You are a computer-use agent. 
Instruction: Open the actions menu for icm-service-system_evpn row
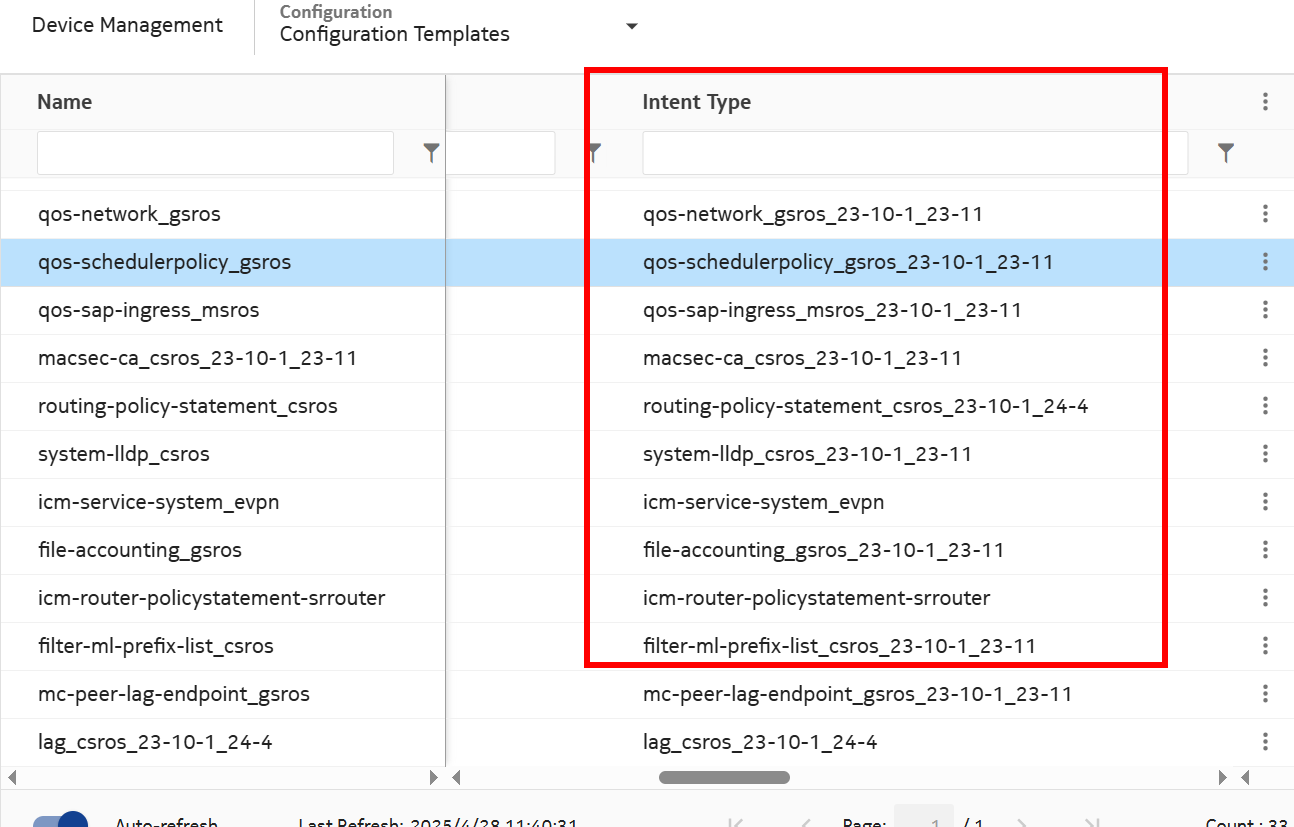pyautogui.click(x=1265, y=502)
